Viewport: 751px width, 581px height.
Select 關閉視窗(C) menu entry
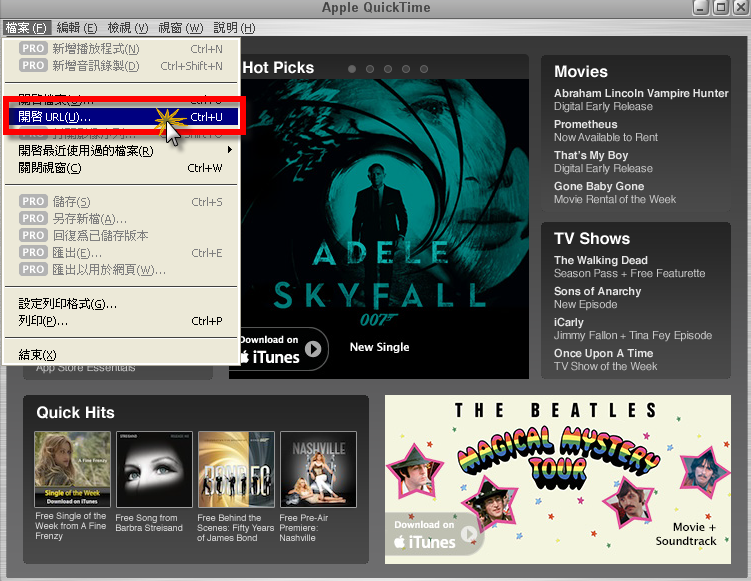(x=122, y=168)
